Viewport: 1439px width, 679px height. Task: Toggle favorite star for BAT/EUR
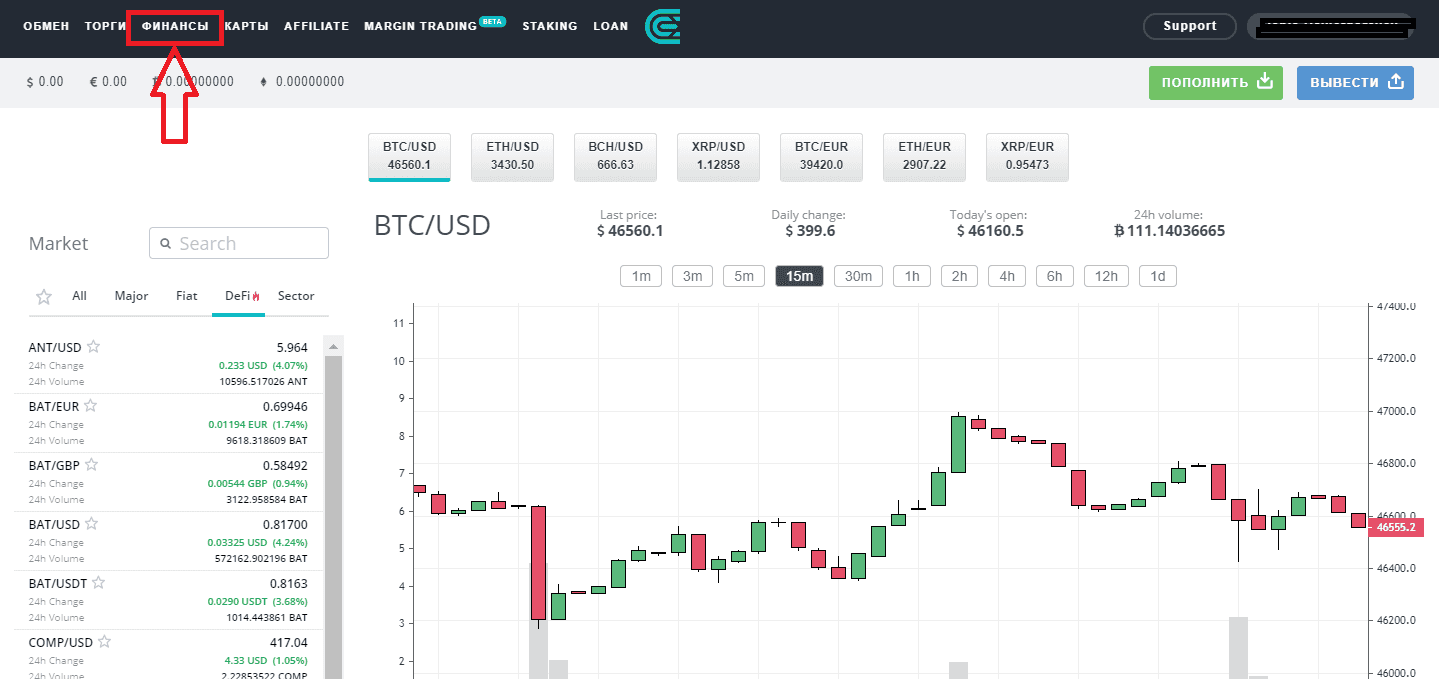tap(90, 406)
